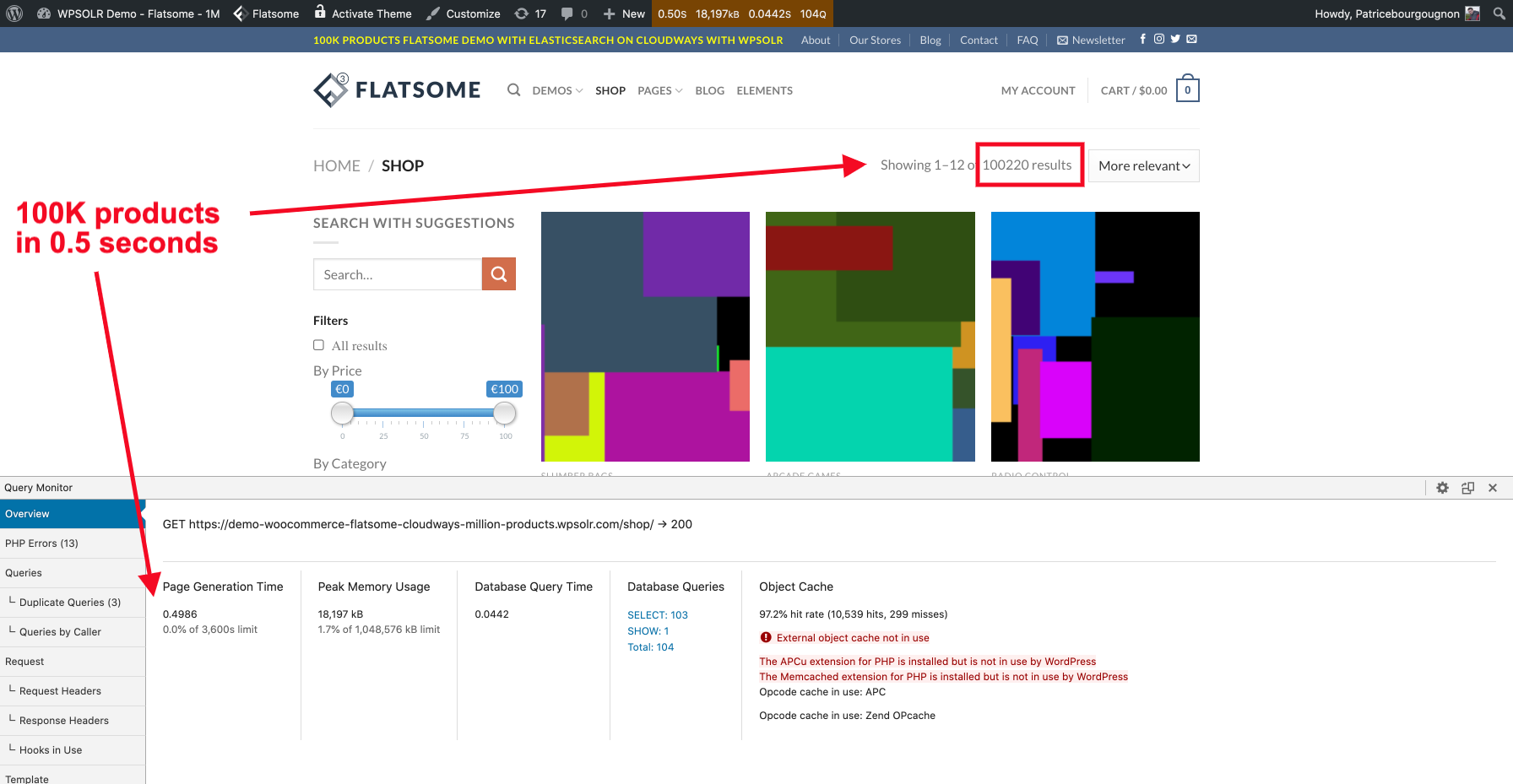The height and width of the screenshot is (784, 1513).
Task: Open the BLOG menu item
Action: click(x=710, y=90)
